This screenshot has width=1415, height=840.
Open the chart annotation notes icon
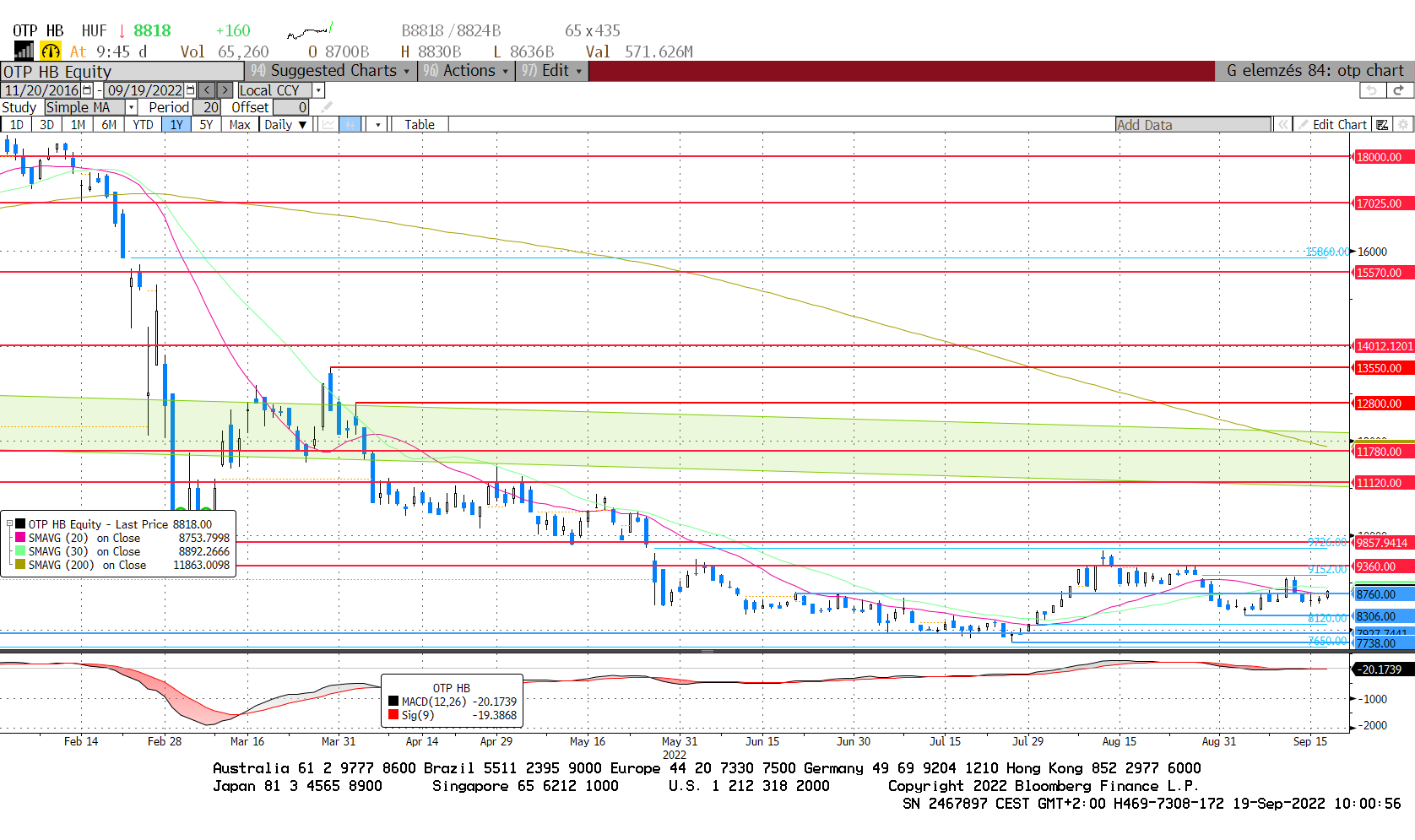pos(1382,124)
